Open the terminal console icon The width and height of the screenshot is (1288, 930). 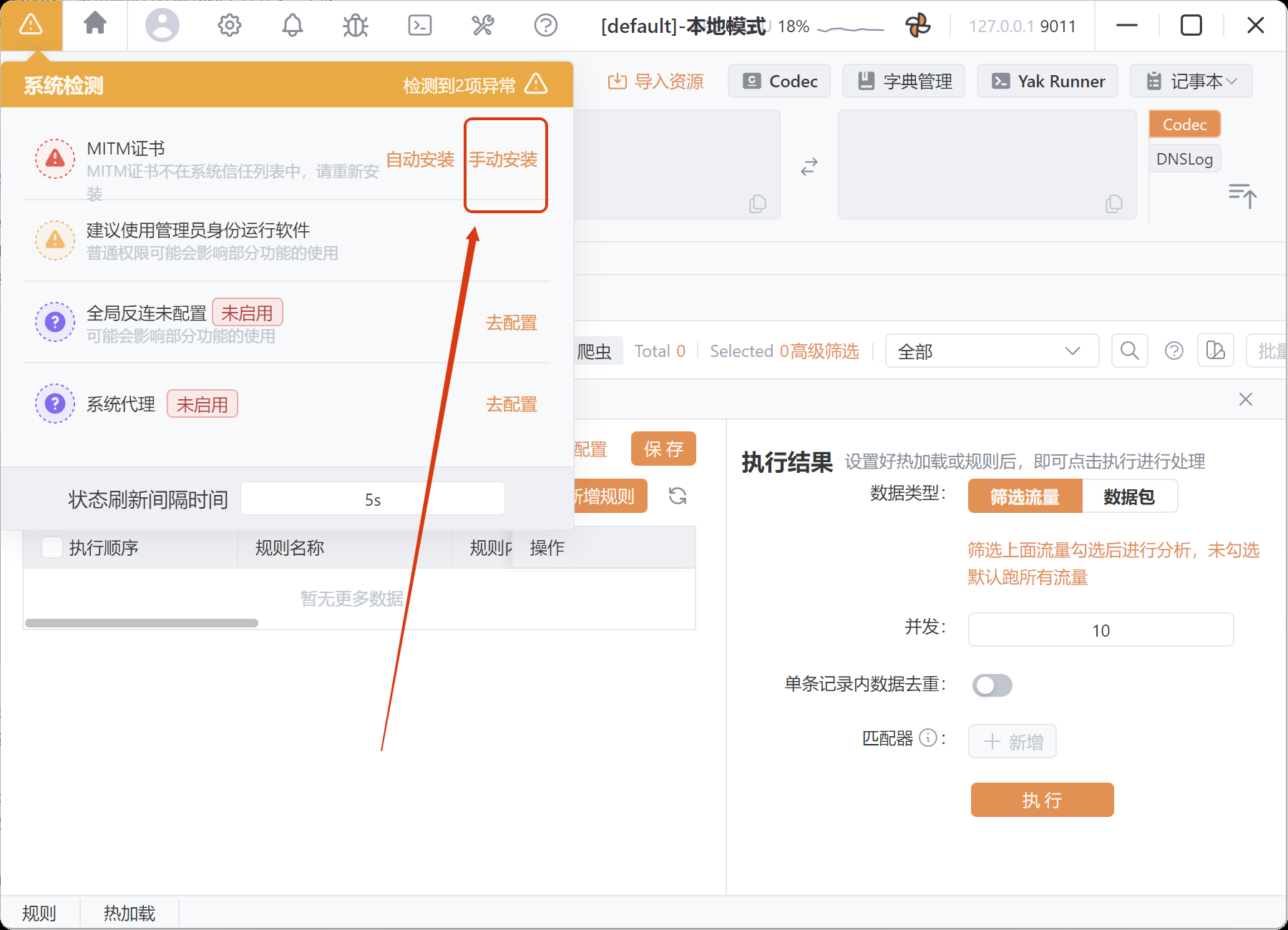click(x=419, y=26)
